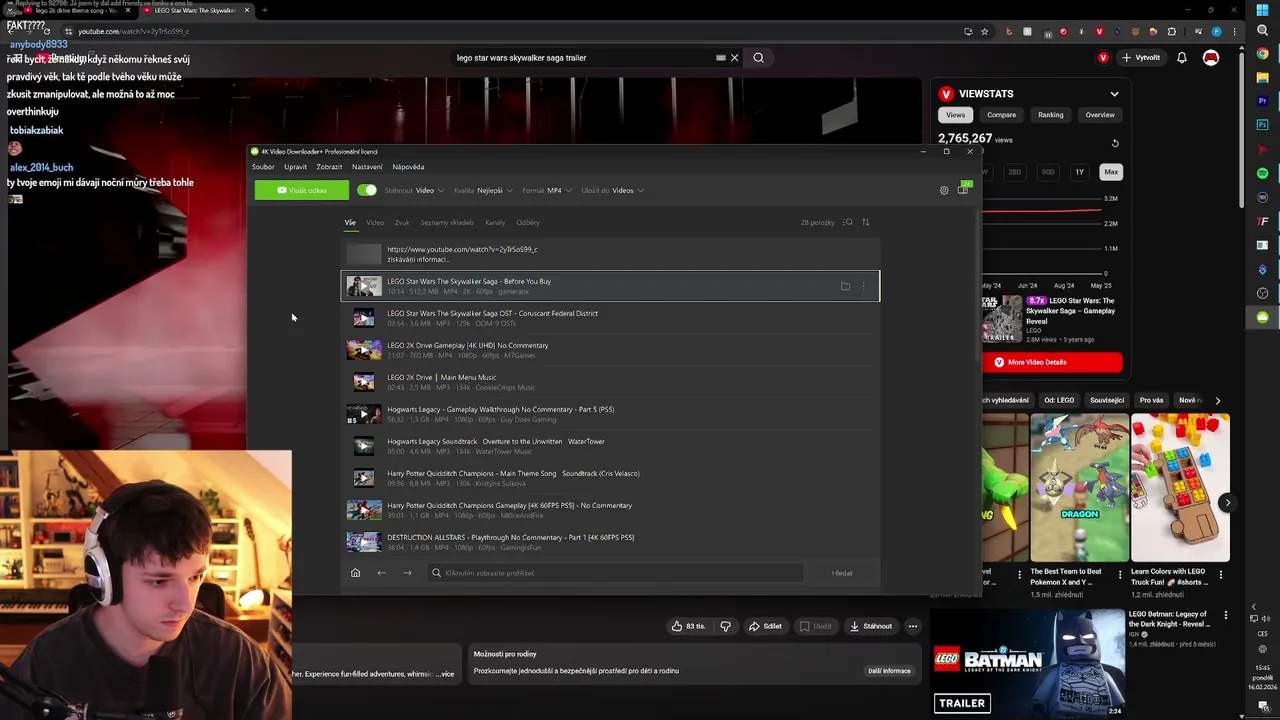The width and height of the screenshot is (1280, 720).
Task: Open more actions three-dot under video
Action: 912,626
